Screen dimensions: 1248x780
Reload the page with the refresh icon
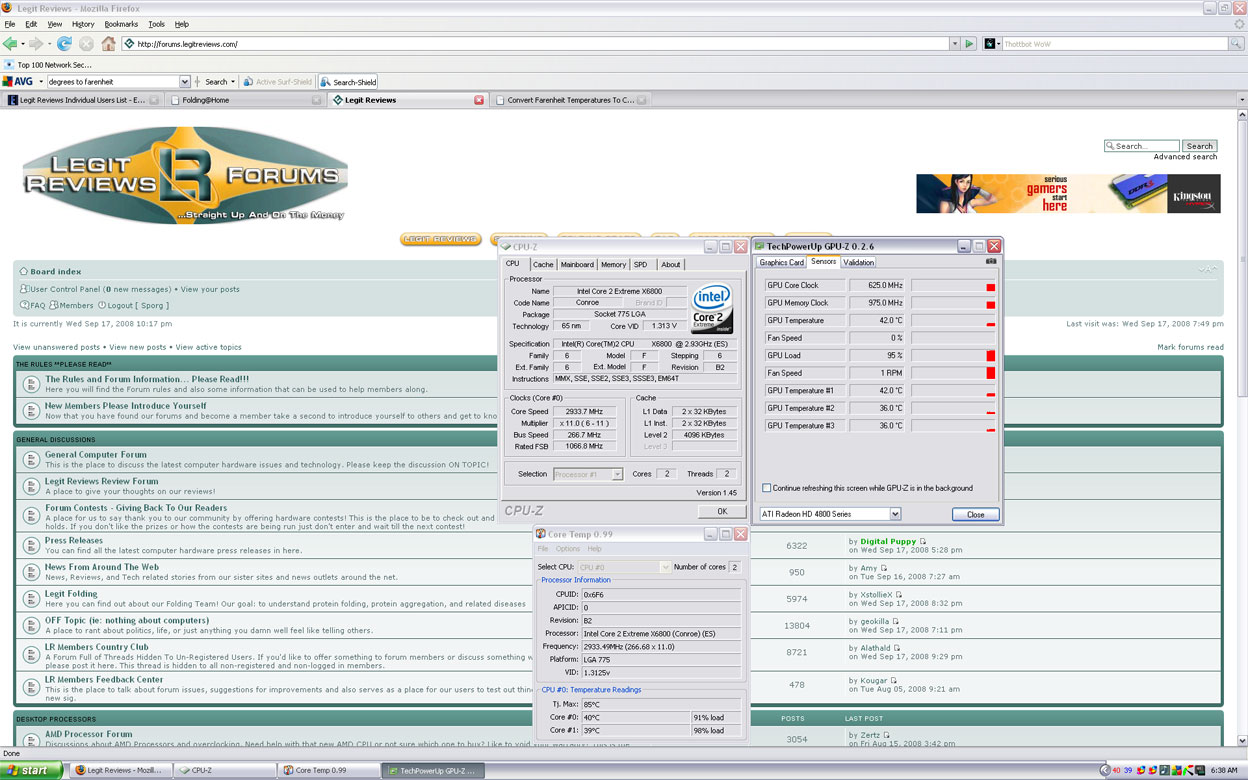tap(64, 44)
